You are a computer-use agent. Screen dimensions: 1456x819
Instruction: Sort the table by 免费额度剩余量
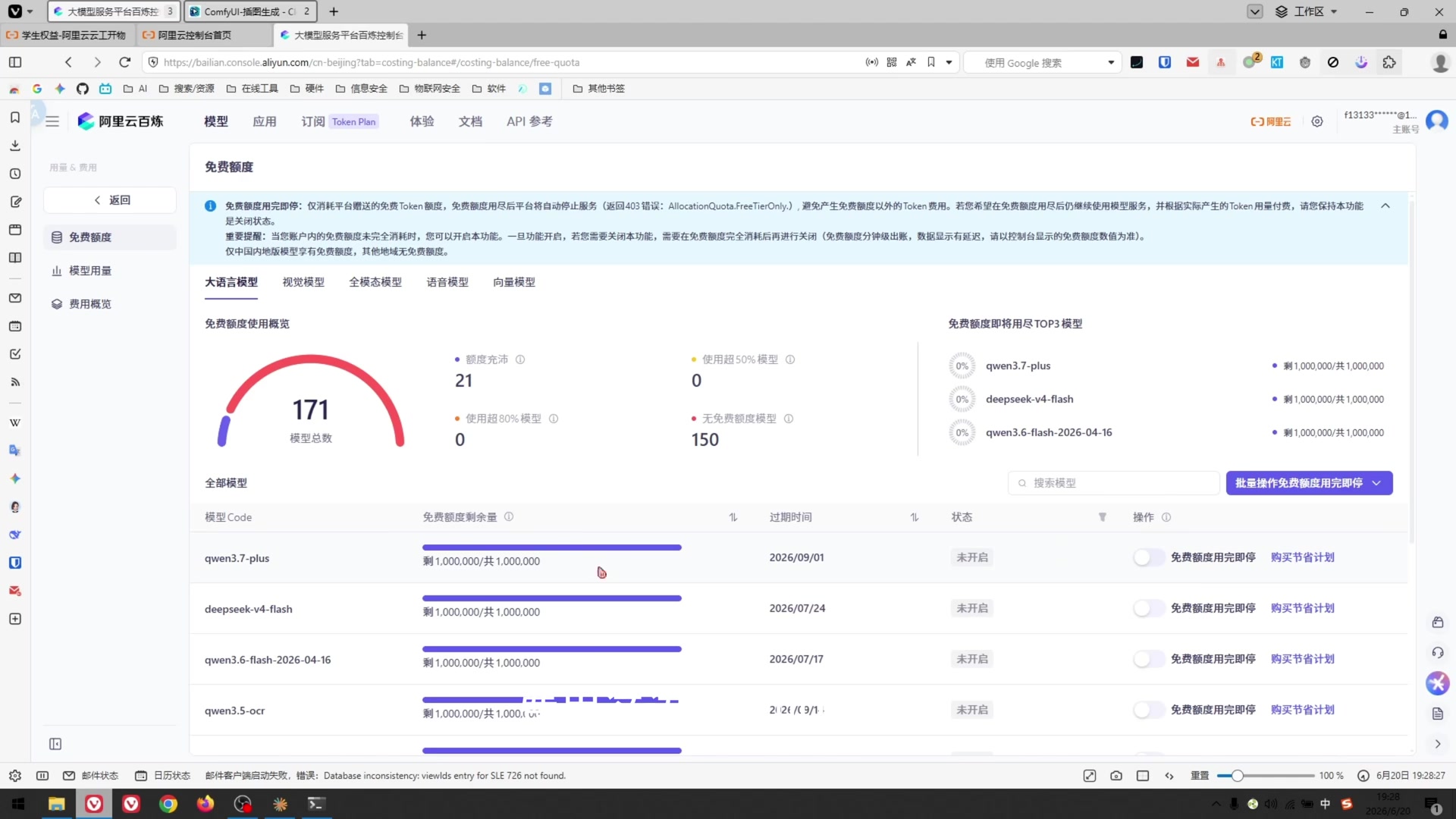tap(733, 517)
